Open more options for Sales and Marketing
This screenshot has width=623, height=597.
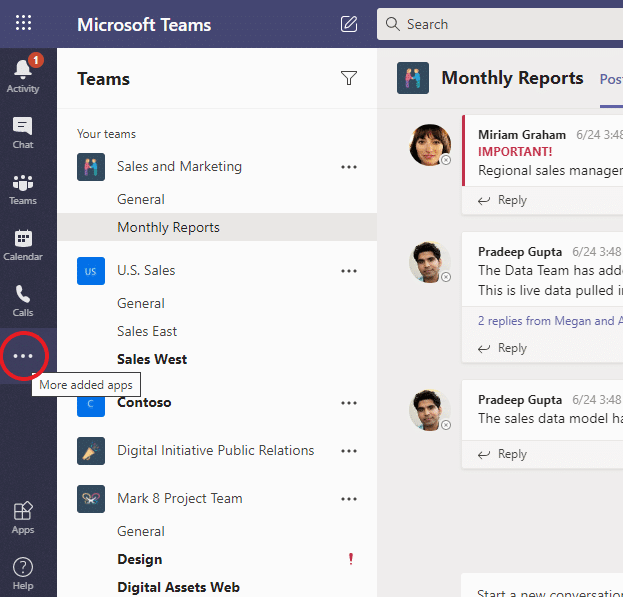[x=349, y=167]
